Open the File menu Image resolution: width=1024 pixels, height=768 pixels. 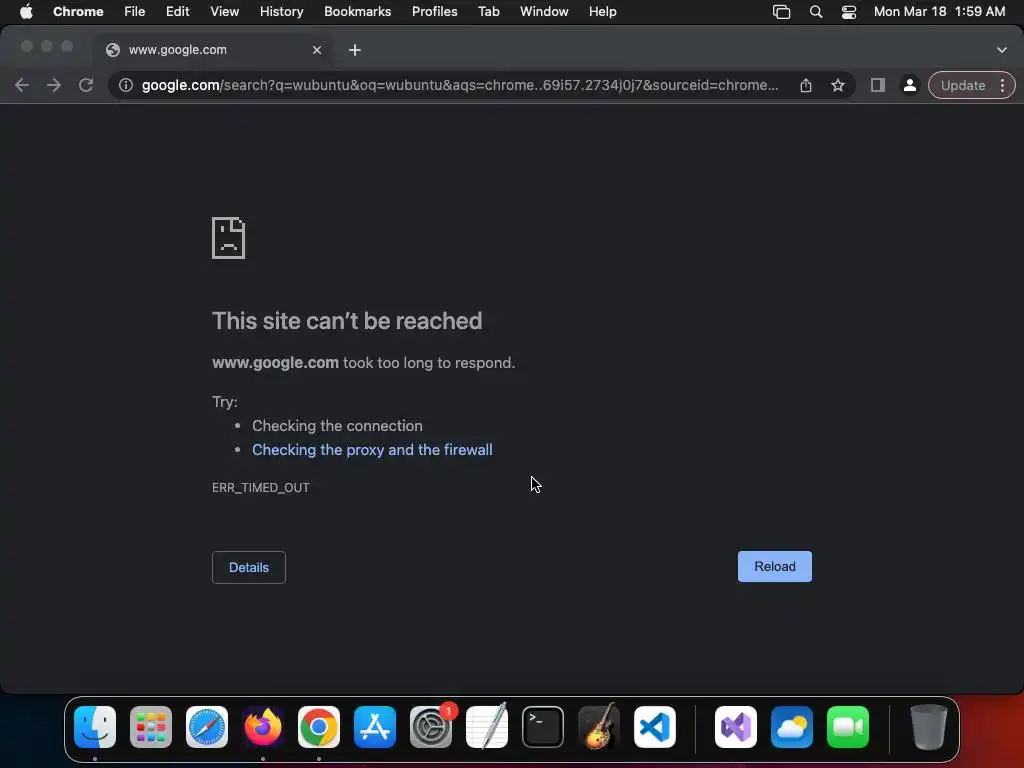[135, 12]
